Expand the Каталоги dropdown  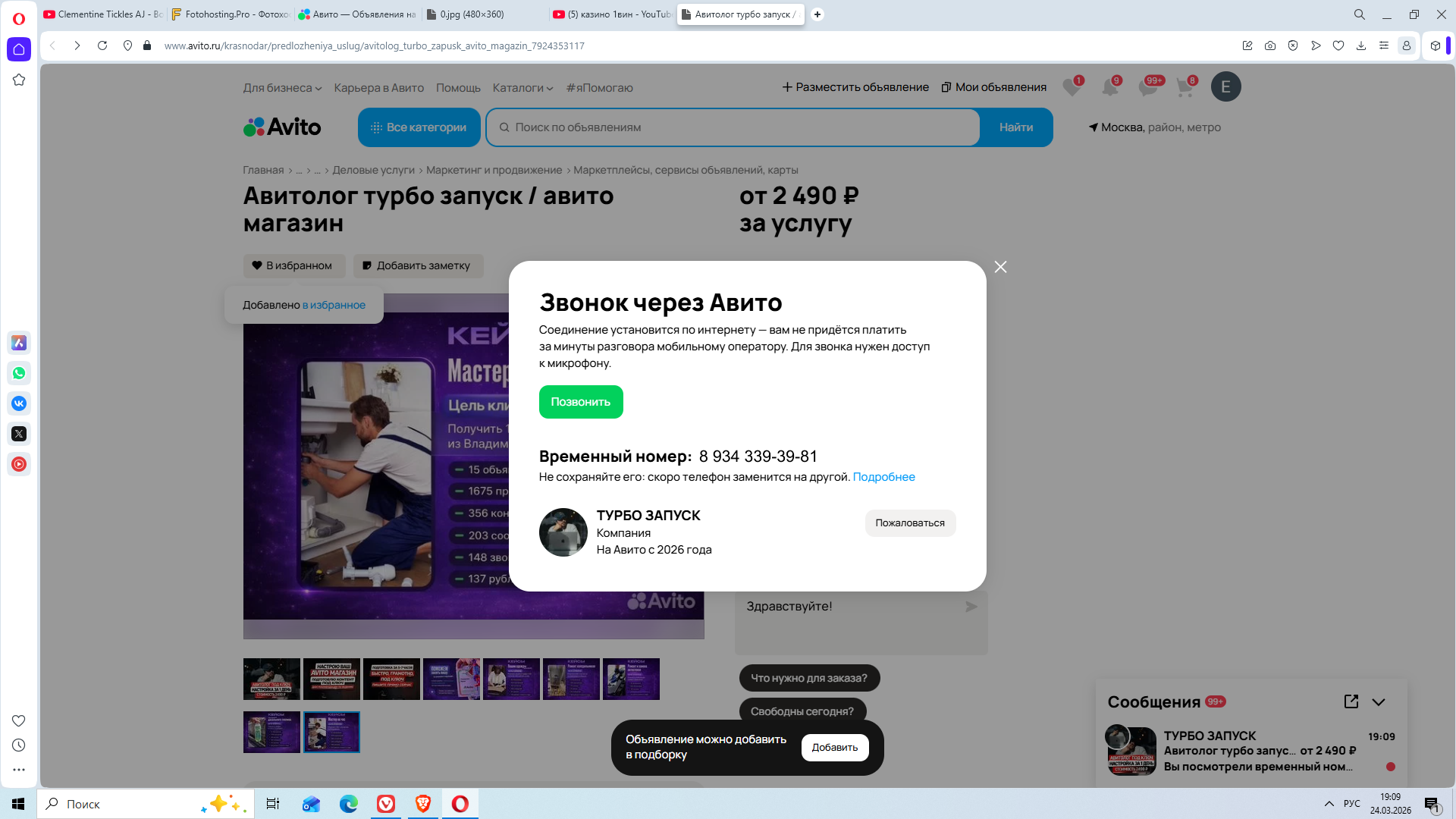click(522, 88)
